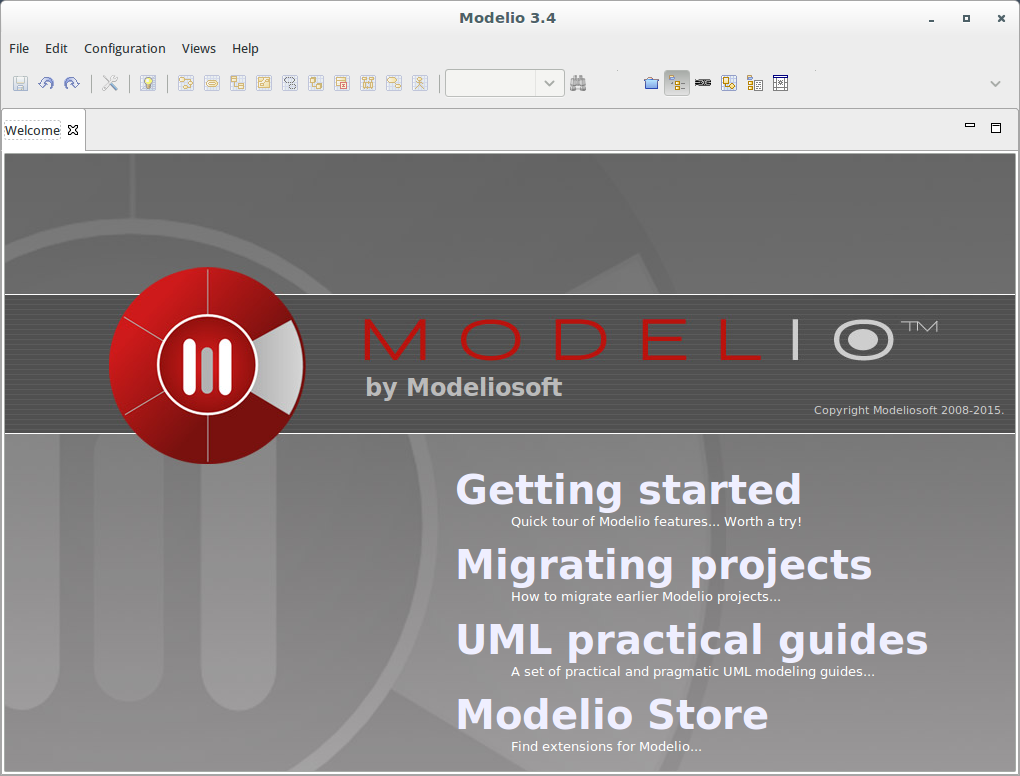
Task: Minimize the Welcome view panel
Action: coord(970,126)
